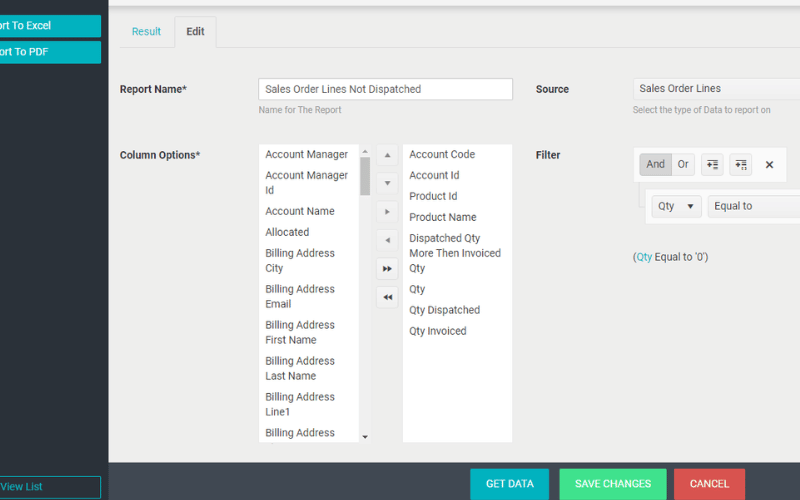
Task: Click the column list scroll up arrow
Action: point(365,152)
